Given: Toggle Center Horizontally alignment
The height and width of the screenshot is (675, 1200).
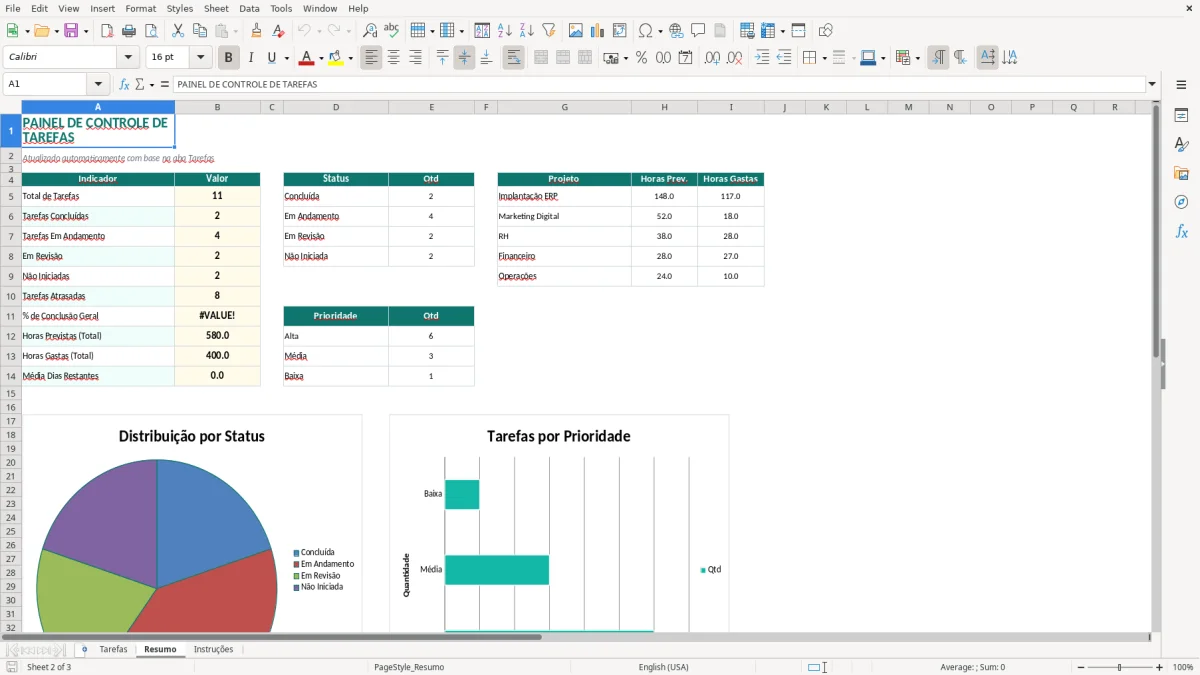Looking at the screenshot, I should coord(393,58).
